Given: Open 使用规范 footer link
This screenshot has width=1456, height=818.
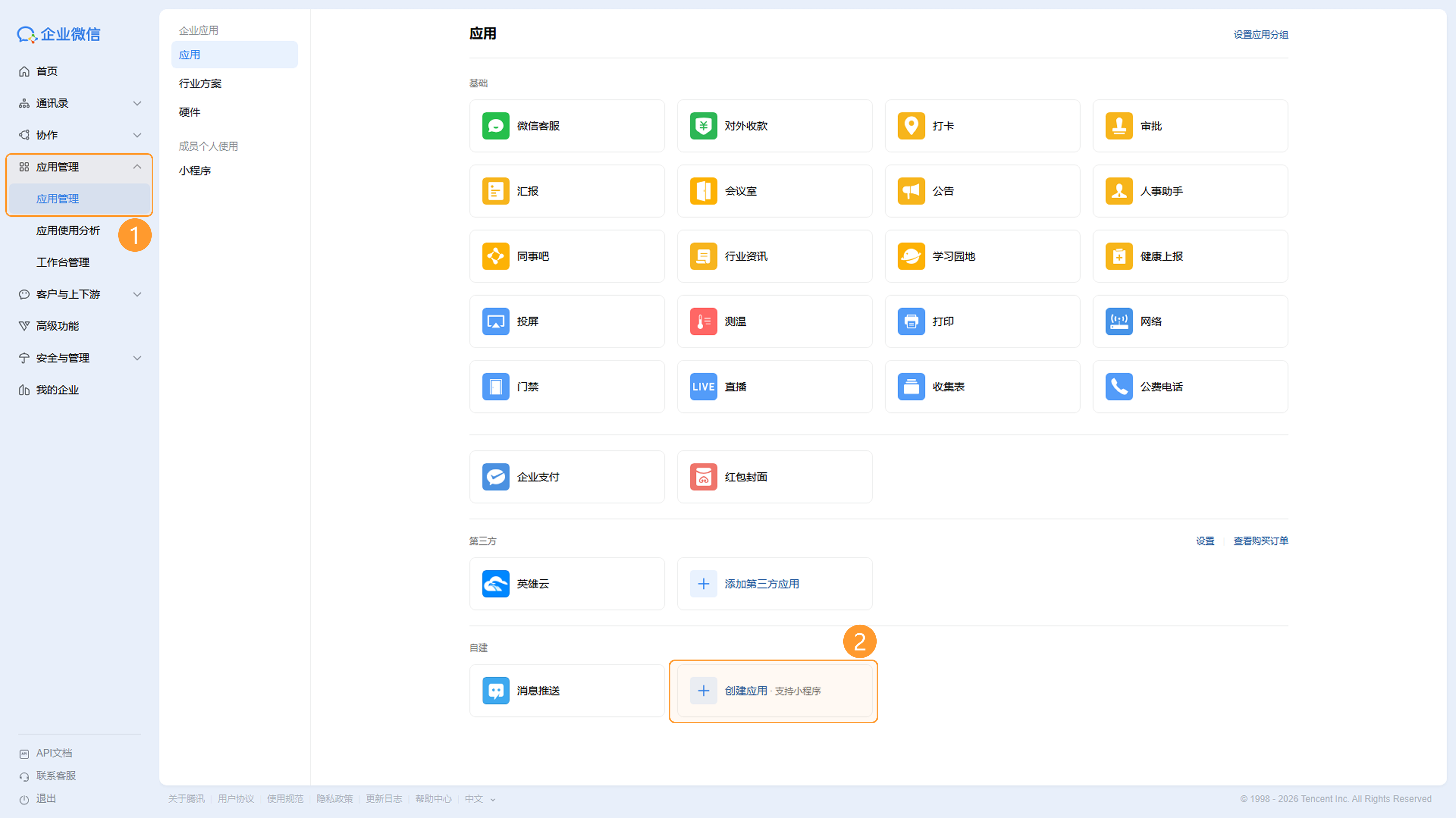Looking at the screenshot, I should 285,799.
